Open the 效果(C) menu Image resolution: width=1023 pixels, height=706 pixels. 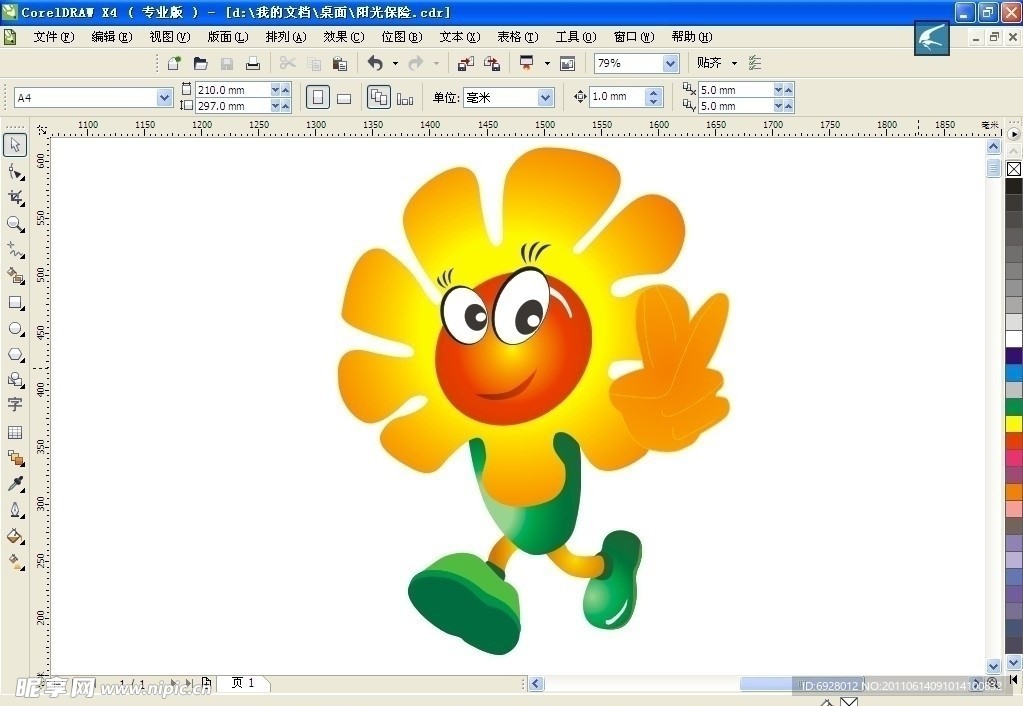342,37
